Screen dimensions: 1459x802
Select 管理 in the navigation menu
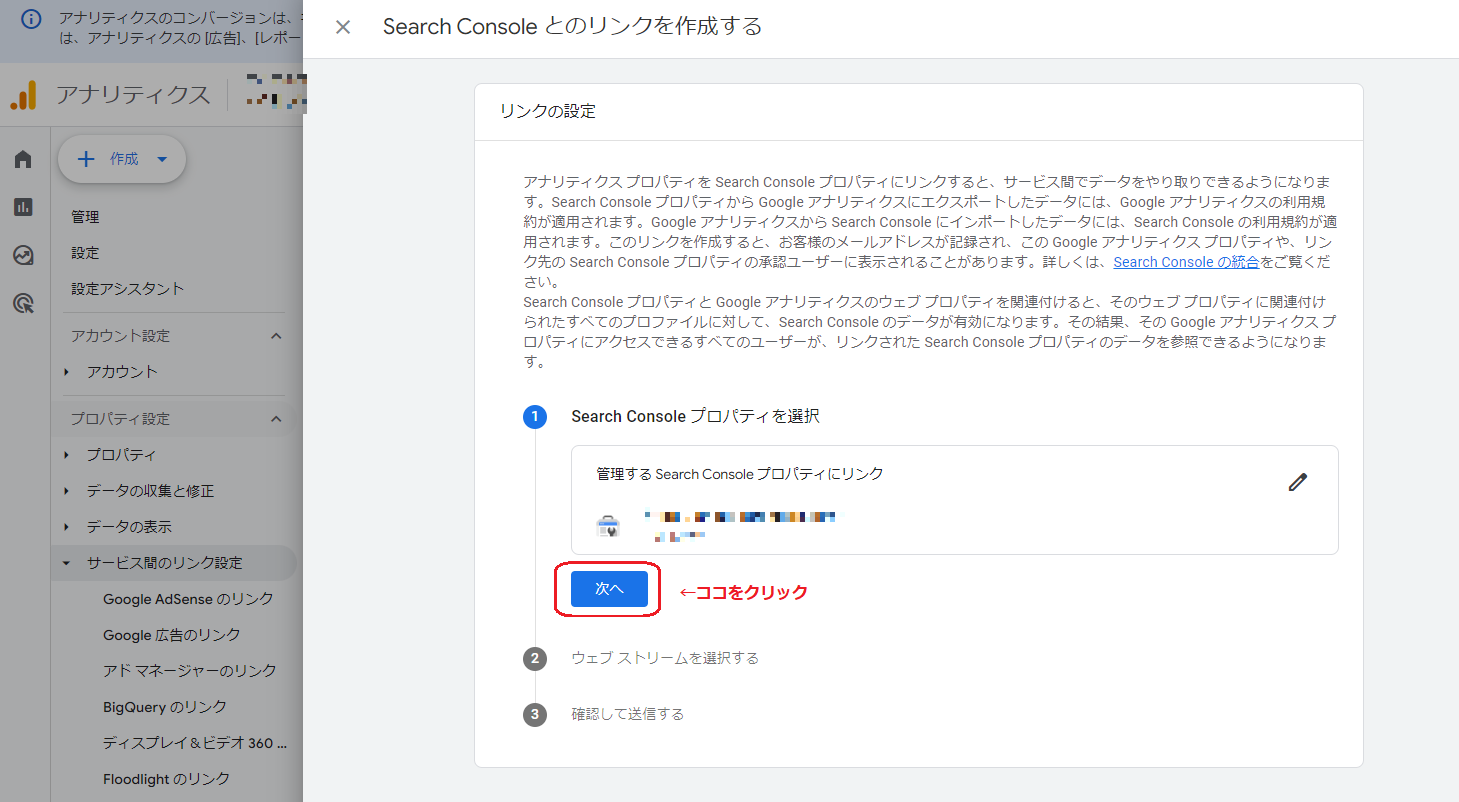pyautogui.click(x=84, y=216)
